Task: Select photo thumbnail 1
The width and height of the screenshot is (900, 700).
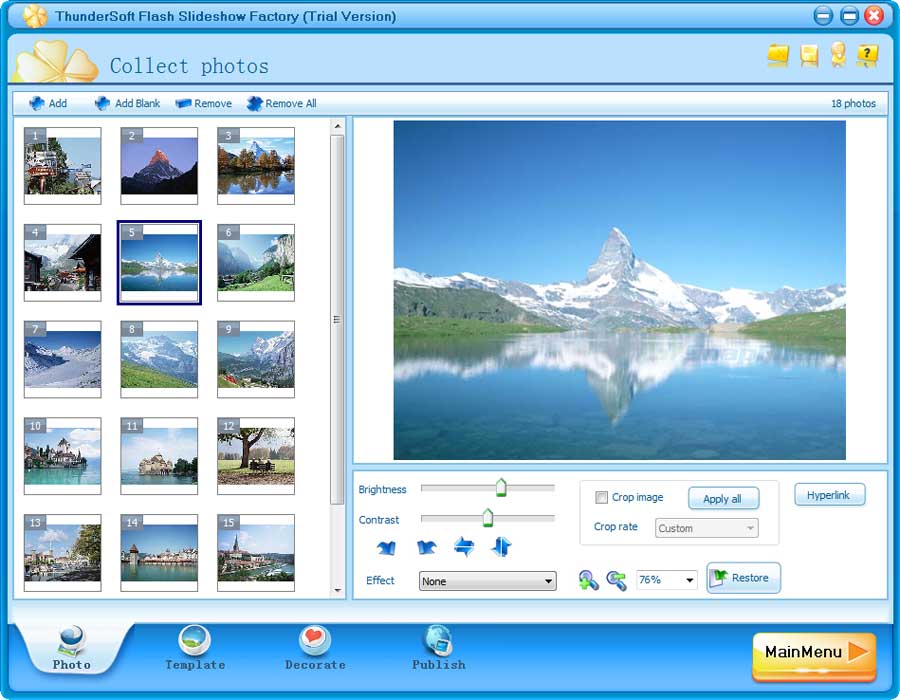Action: tap(63, 166)
